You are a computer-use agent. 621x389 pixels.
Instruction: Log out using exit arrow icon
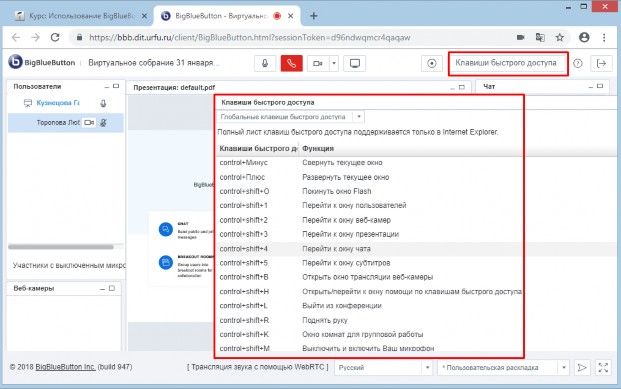pyautogui.click(x=601, y=63)
